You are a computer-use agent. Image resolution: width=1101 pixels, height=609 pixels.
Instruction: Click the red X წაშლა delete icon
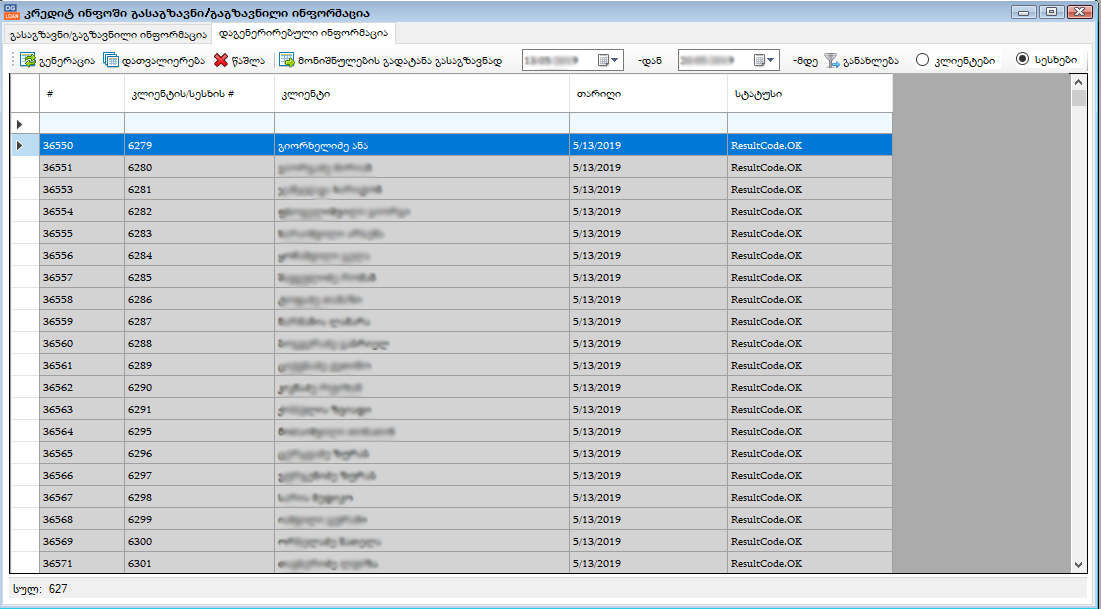221,60
